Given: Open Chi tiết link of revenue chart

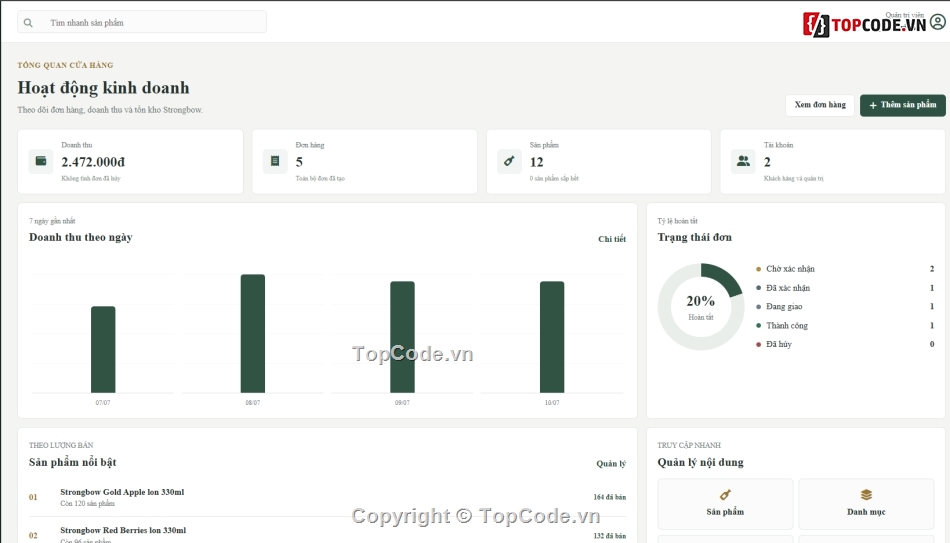Looking at the screenshot, I should tap(612, 239).
